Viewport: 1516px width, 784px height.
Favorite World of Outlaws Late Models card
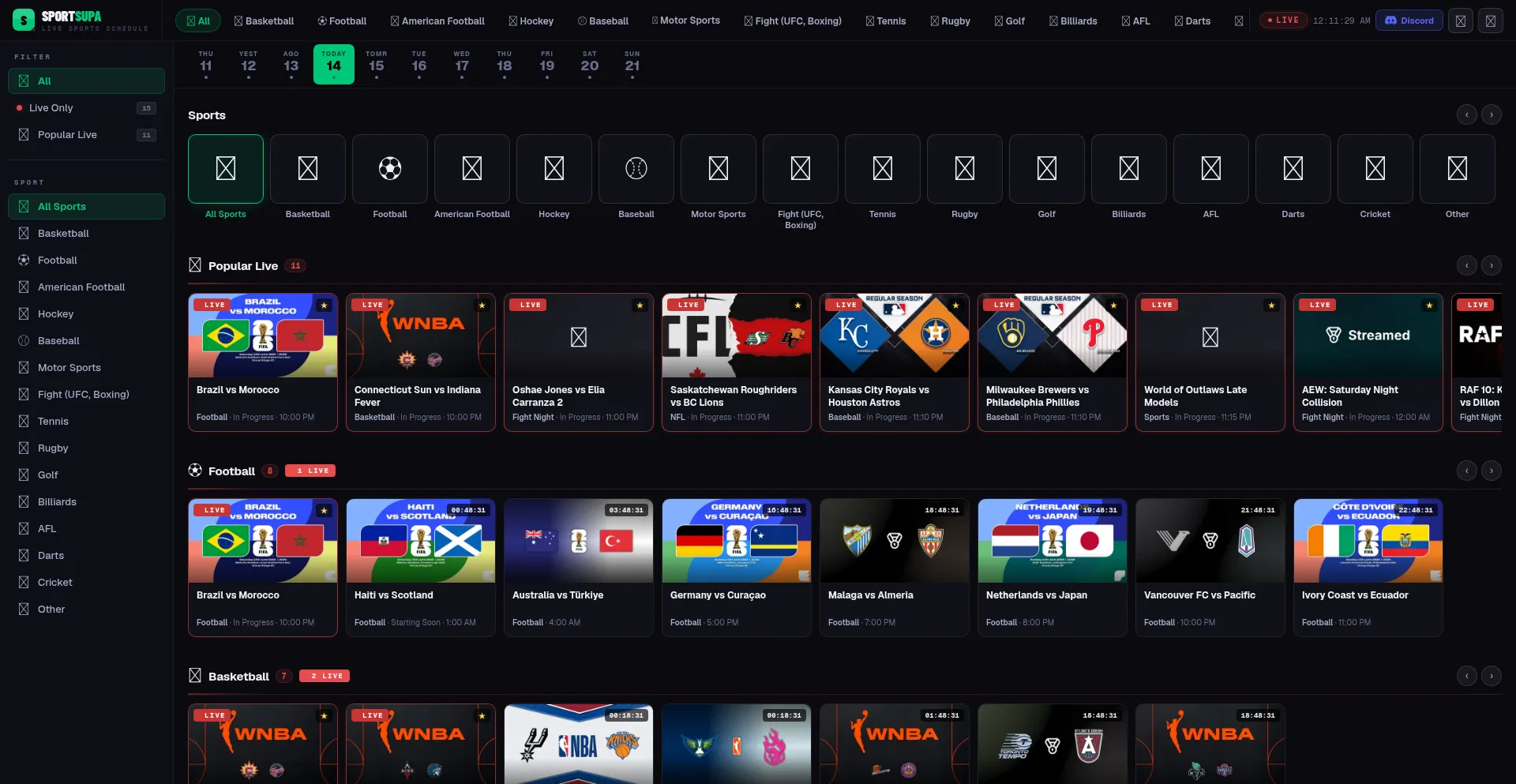(x=1271, y=306)
